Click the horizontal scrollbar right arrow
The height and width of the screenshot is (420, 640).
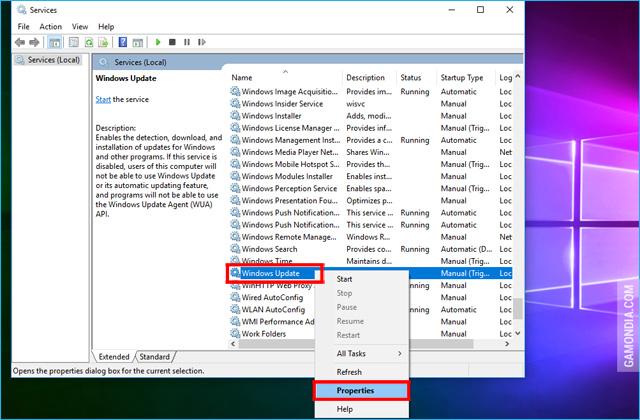click(x=507, y=344)
